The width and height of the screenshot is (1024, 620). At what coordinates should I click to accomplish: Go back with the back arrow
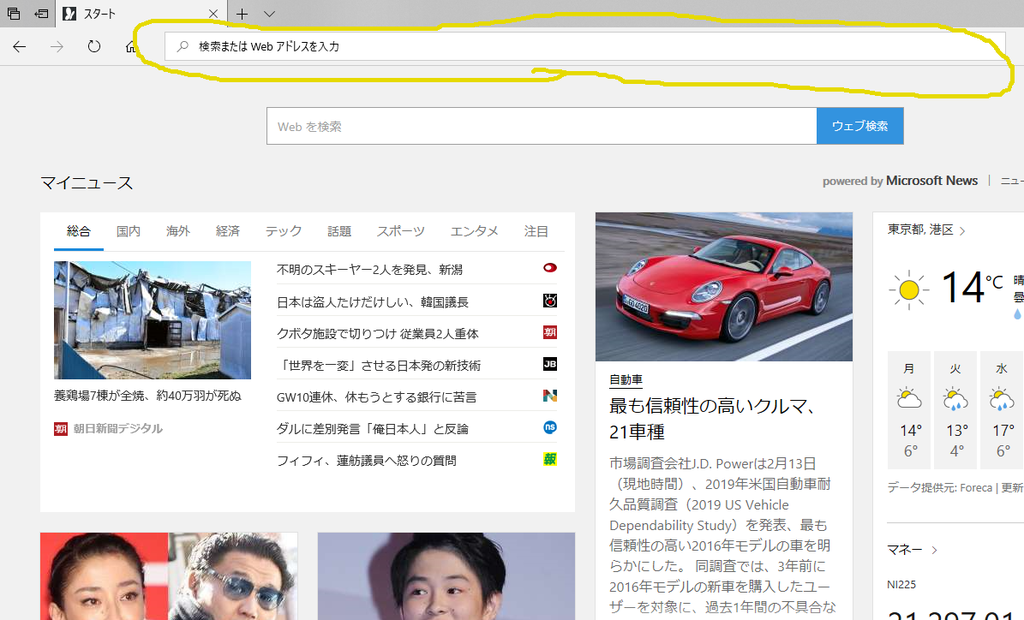click(x=20, y=46)
